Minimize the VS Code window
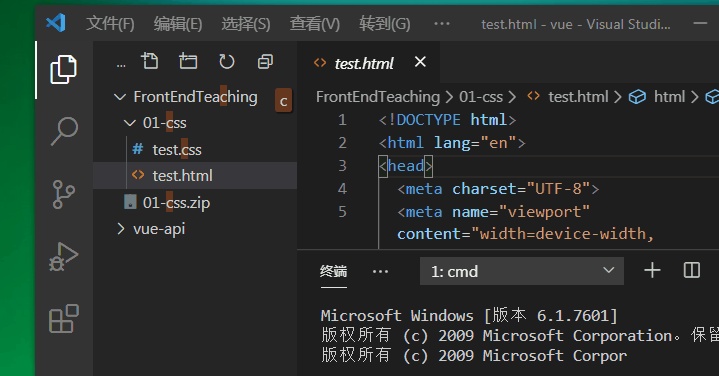The width and height of the screenshot is (719, 376). tap(700, 23)
